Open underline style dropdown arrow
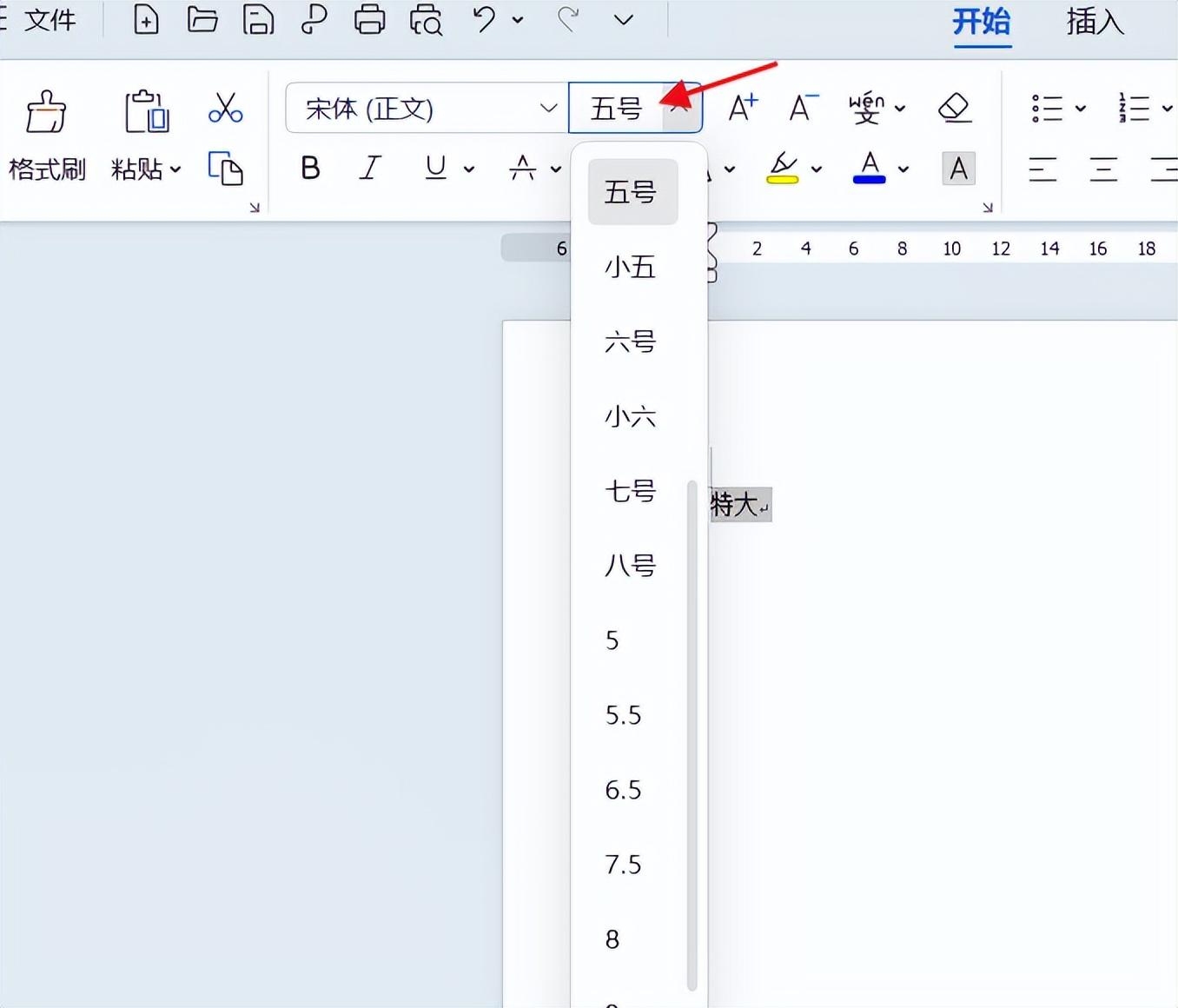1178x1008 pixels. click(469, 169)
